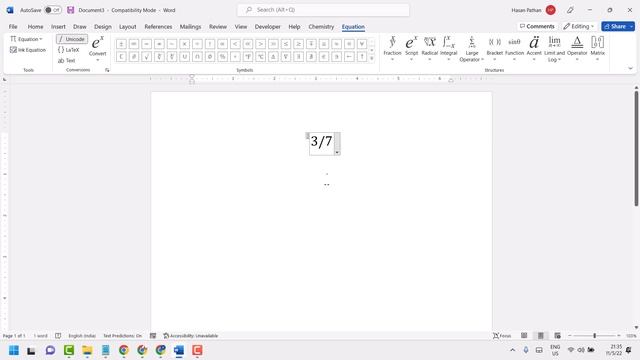Image resolution: width=640 pixels, height=360 pixels.
Task: Click English (India) language indicator
Action: (82, 336)
